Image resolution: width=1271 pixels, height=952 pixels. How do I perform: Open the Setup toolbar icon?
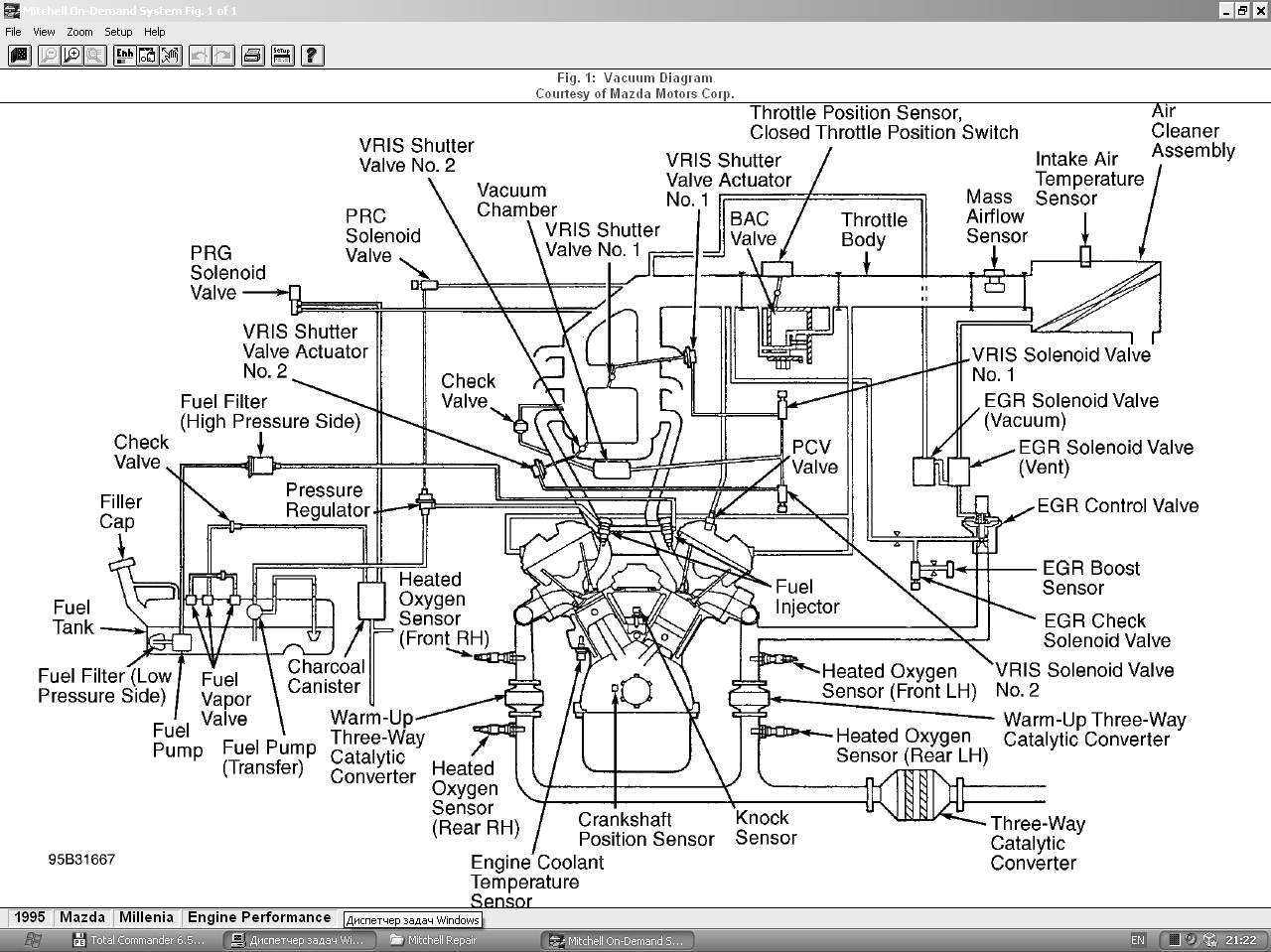(282, 56)
